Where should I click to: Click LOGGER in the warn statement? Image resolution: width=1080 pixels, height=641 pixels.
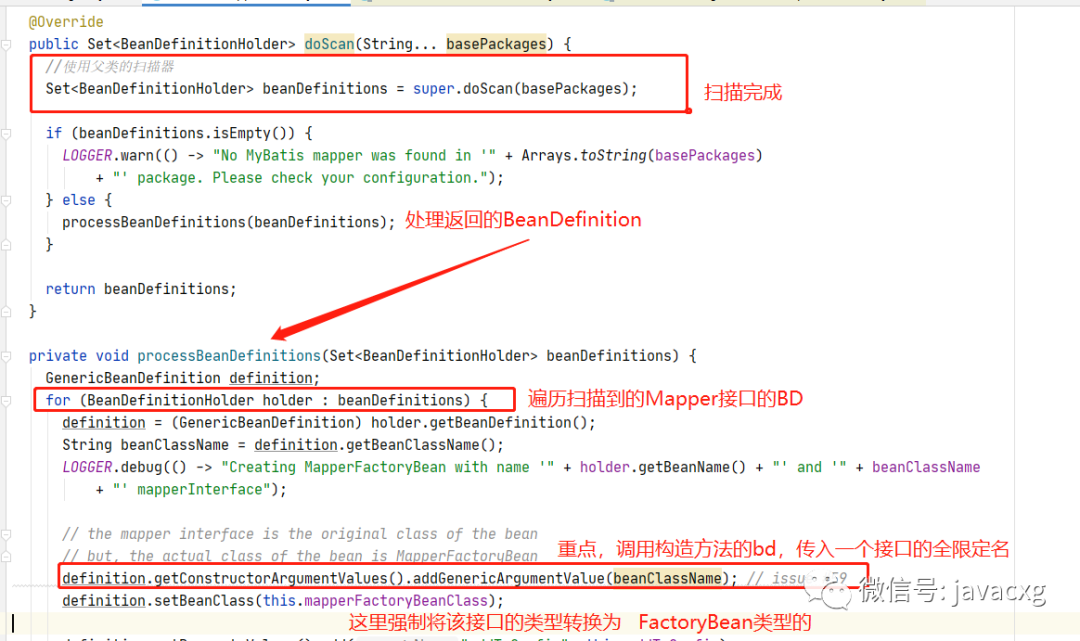point(87,156)
